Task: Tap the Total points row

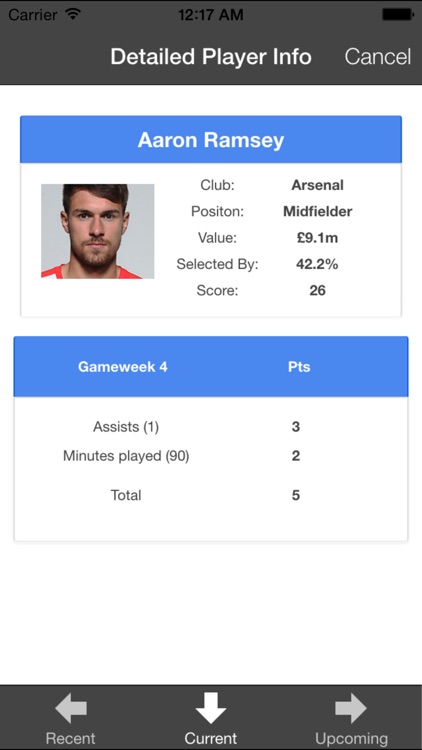Action: coord(211,495)
